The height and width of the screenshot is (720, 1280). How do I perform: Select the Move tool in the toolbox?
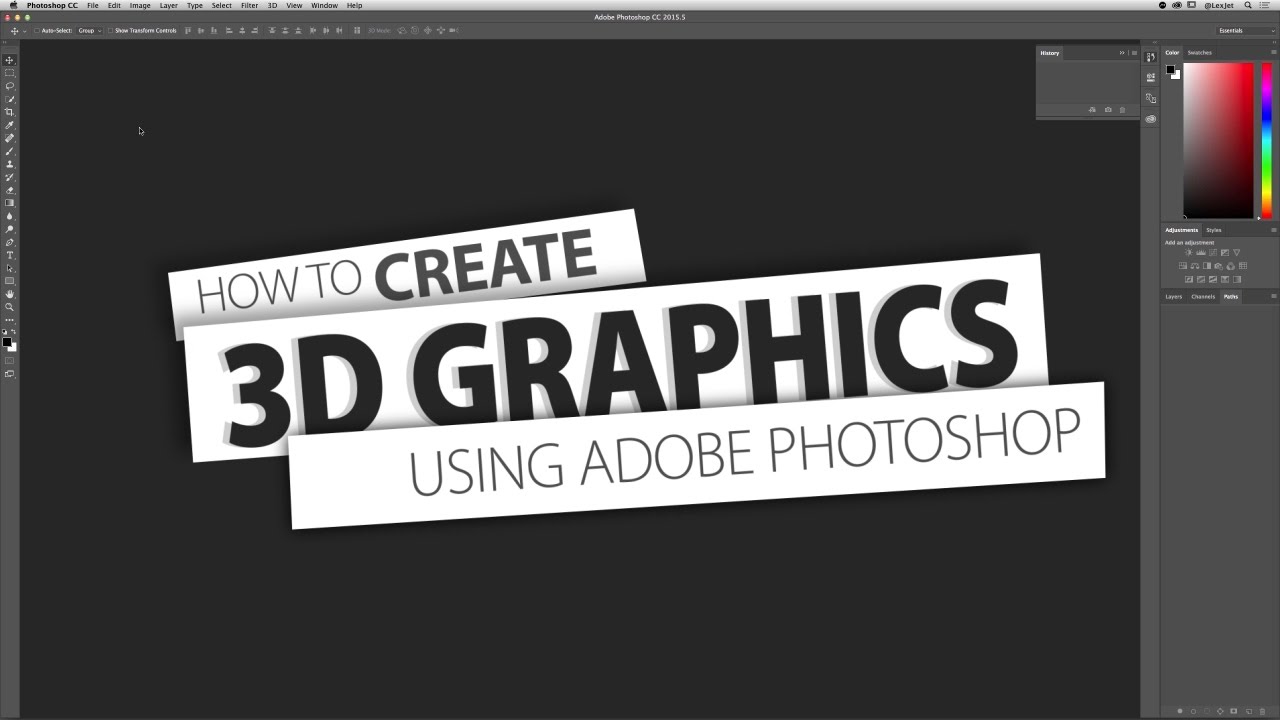10,60
